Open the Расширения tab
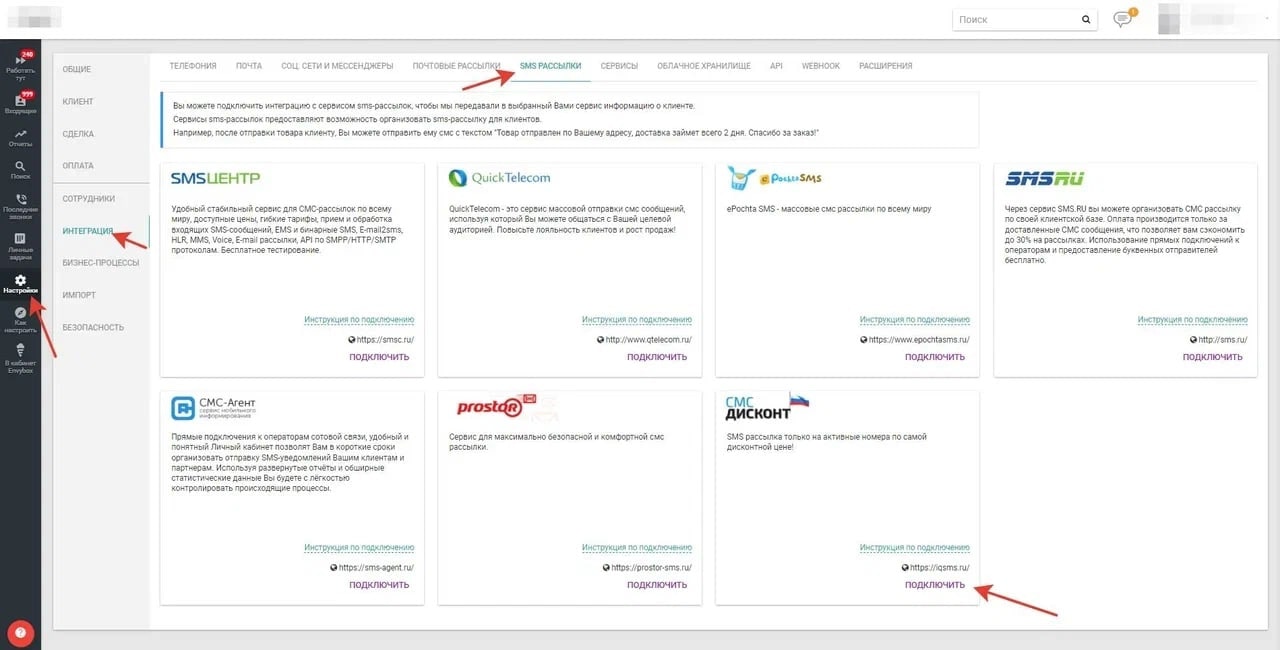 point(885,66)
